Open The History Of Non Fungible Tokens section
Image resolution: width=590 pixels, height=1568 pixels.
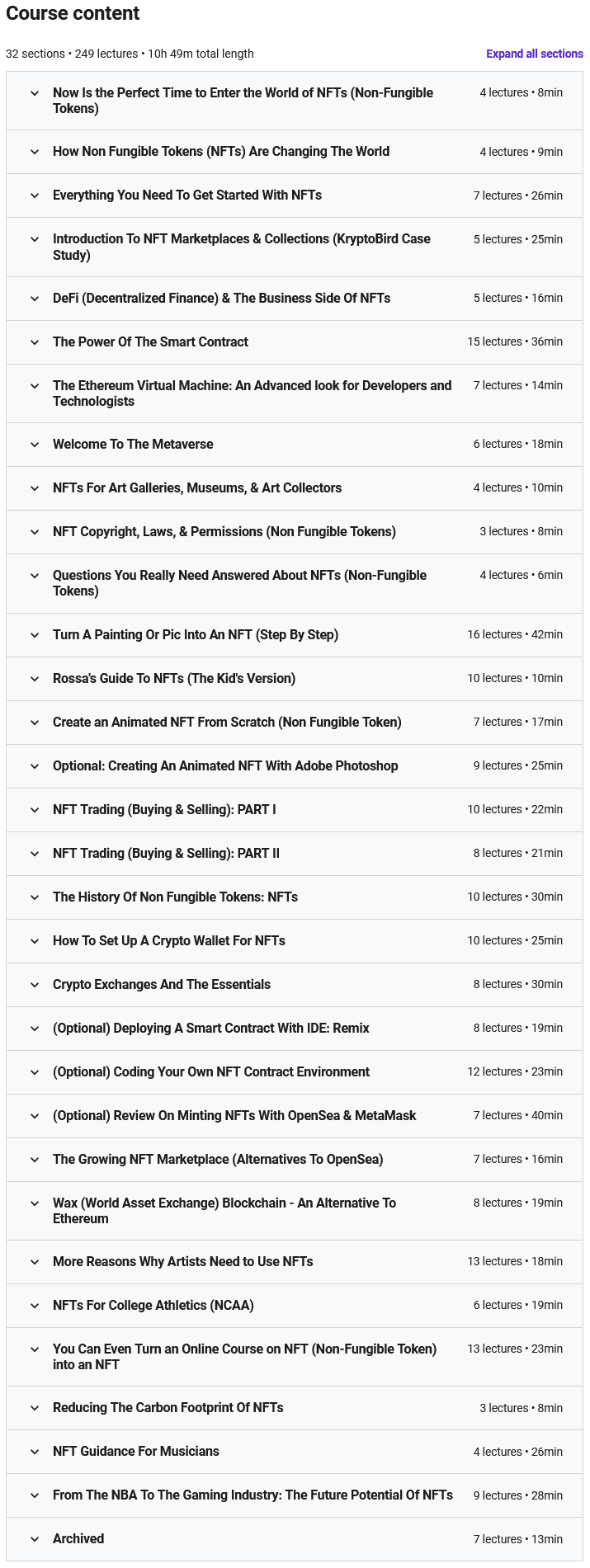tap(175, 897)
